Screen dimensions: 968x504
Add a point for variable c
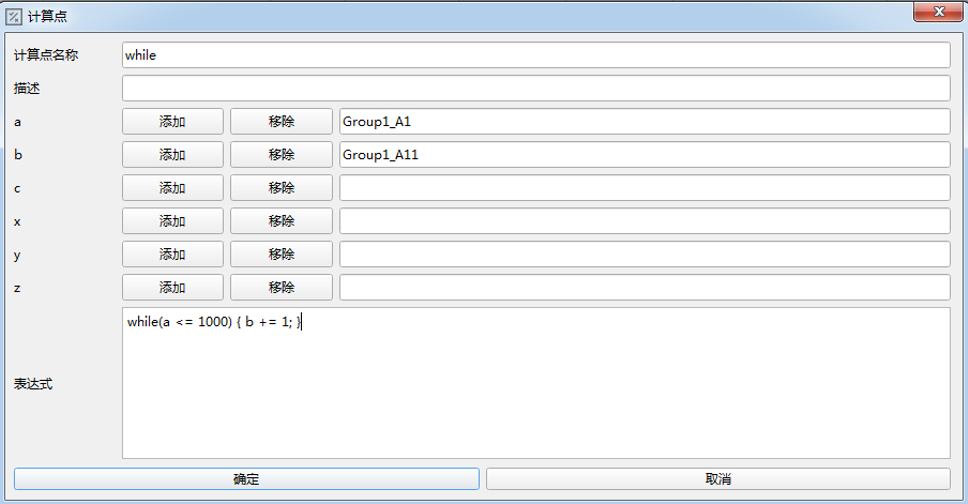click(x=172, y=187)
